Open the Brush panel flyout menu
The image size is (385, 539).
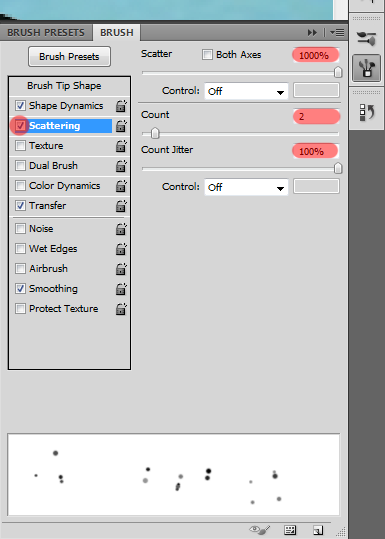click(337, 33)
